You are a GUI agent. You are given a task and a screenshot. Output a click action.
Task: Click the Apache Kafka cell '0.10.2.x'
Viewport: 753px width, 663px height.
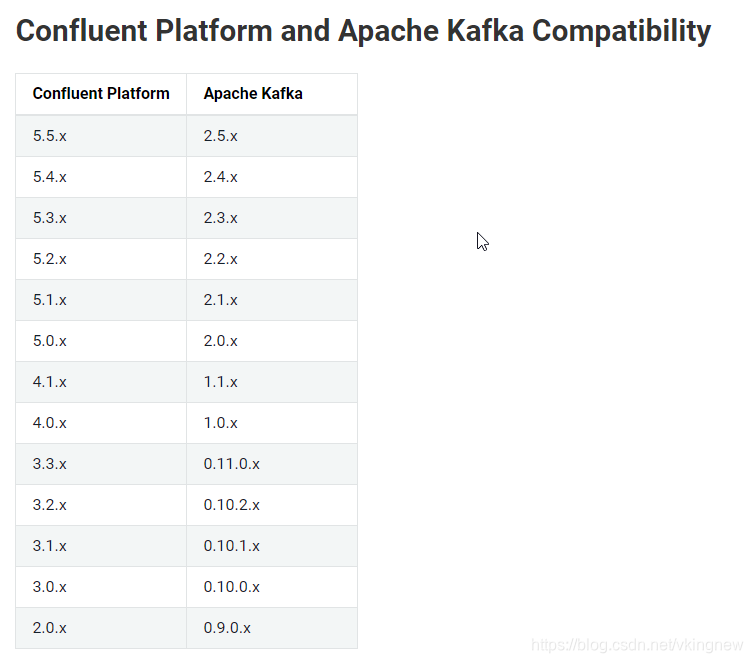coord(272,505)
